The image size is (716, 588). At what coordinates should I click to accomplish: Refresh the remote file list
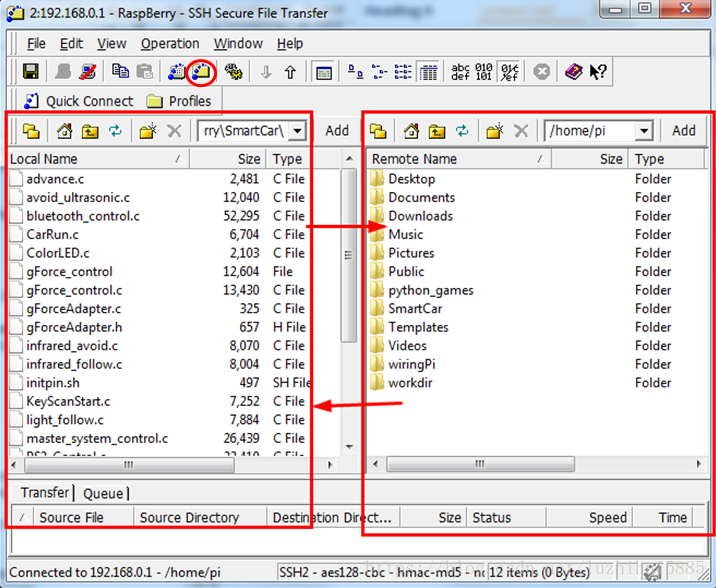(462, 131)
